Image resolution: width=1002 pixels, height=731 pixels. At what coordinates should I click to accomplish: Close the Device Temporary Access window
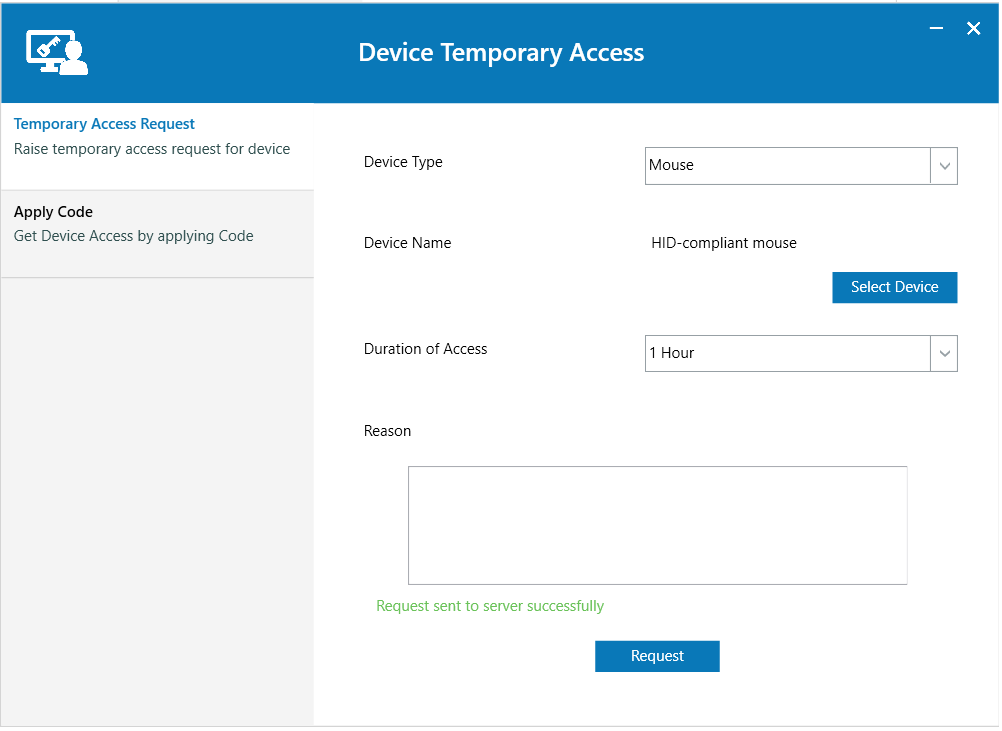click(x=973, y=29)
